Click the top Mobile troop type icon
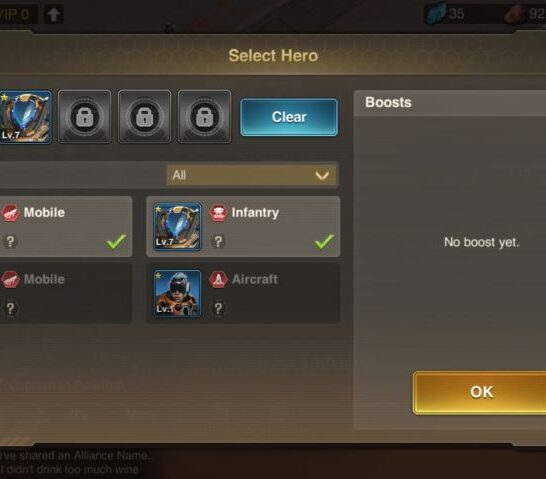This screenshot has height=479, width=546. (x=10, y=213)
